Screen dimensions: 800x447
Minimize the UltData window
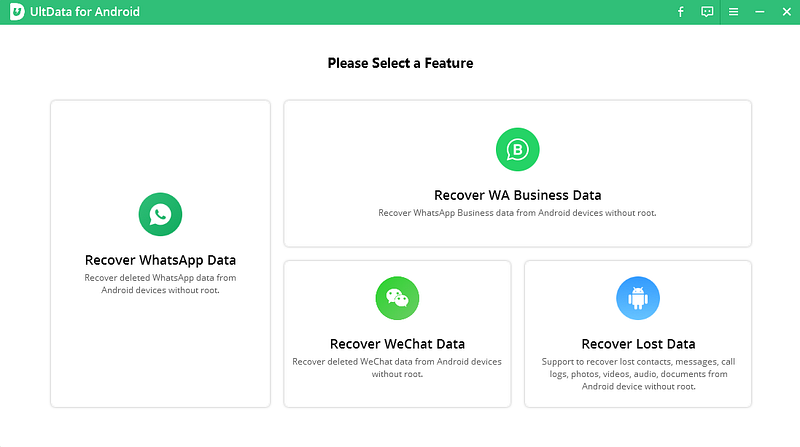760,12
